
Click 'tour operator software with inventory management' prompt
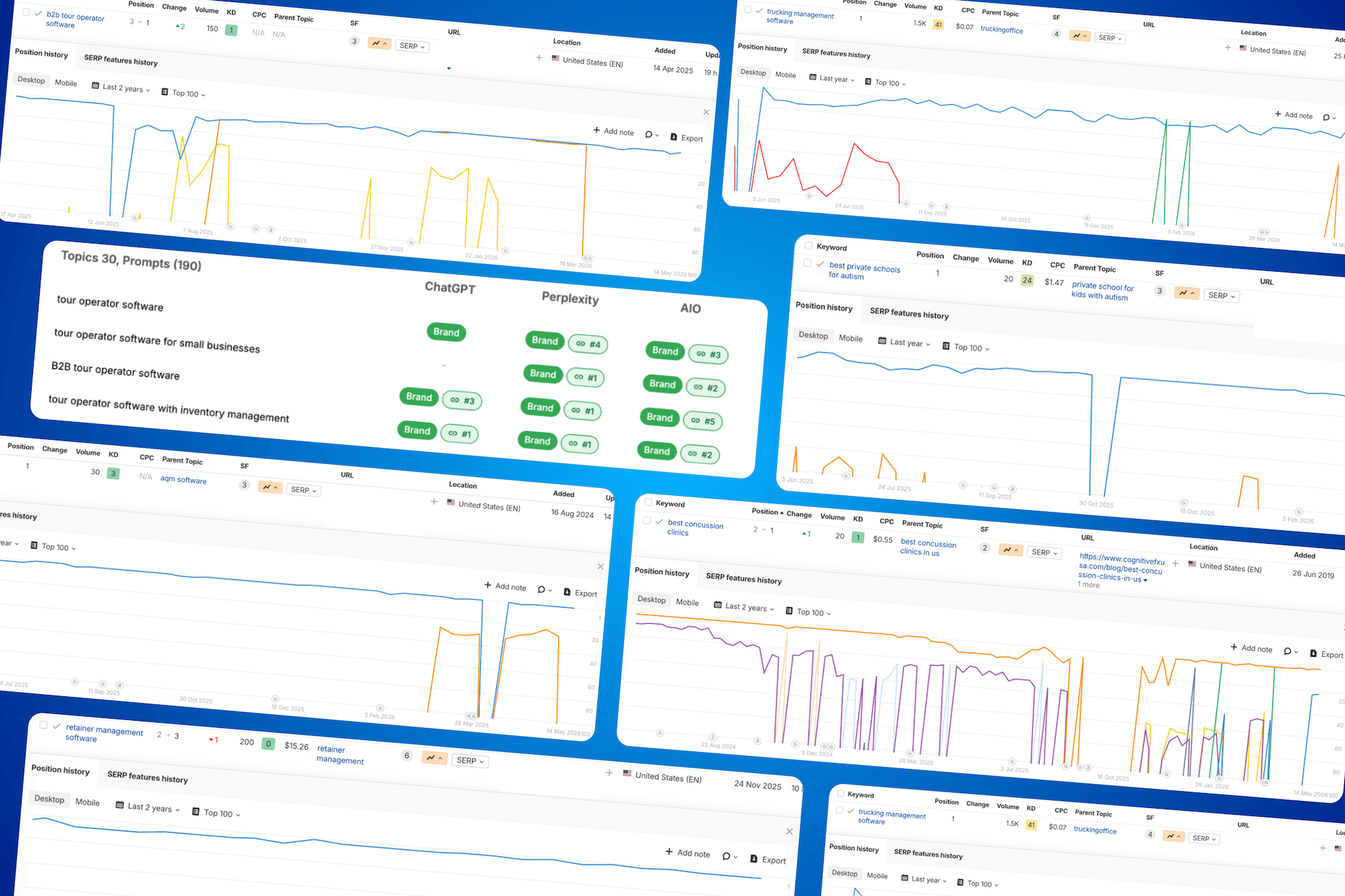tap(169, 408)
